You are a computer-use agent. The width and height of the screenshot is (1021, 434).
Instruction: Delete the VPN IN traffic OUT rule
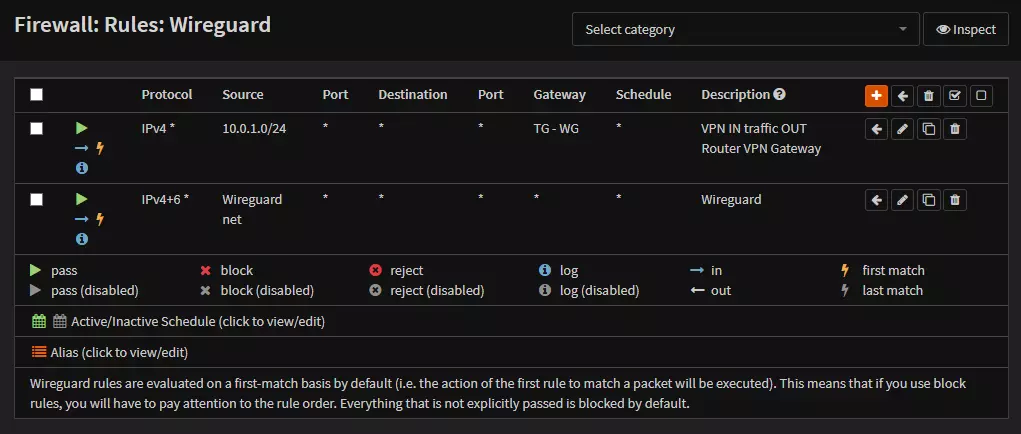(955, 129)
